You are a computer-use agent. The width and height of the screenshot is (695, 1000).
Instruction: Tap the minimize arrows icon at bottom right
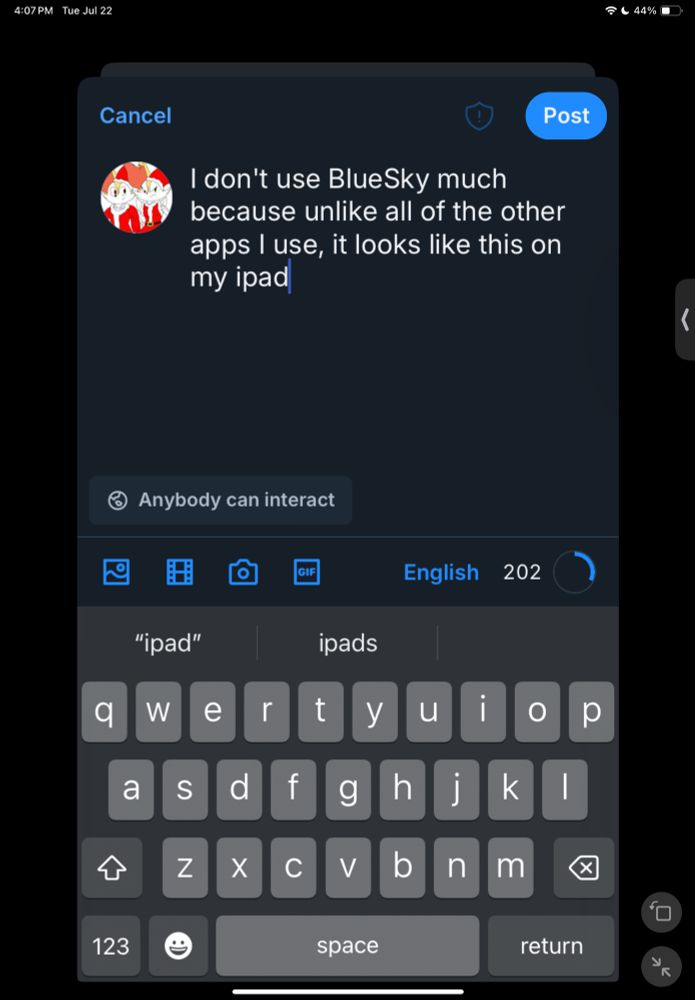coord(661,968)
